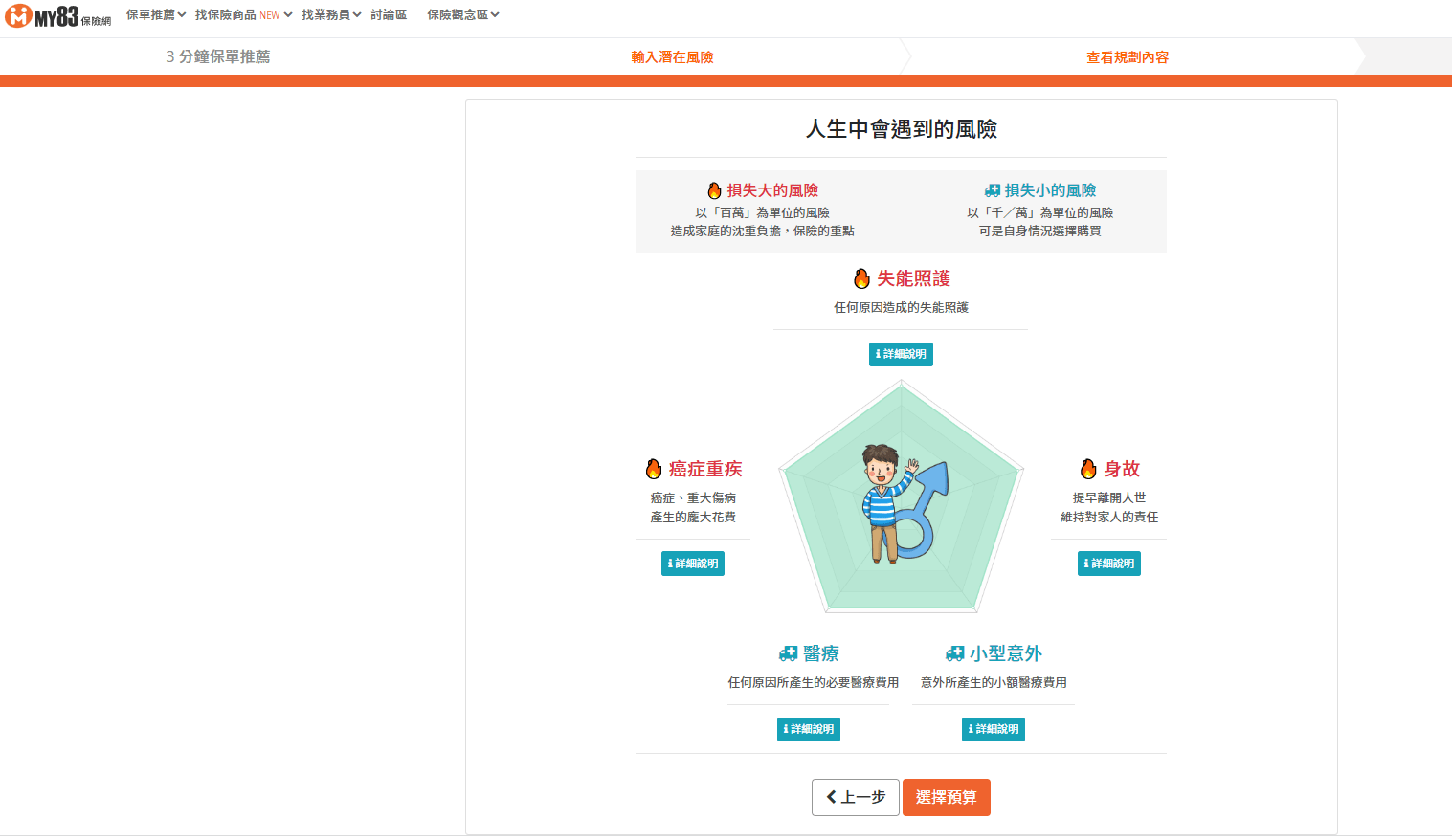Screen dimensions: 1452x840
Task: Click the 意外所產生的小額醫療費用 description
Action: (994, 682)
